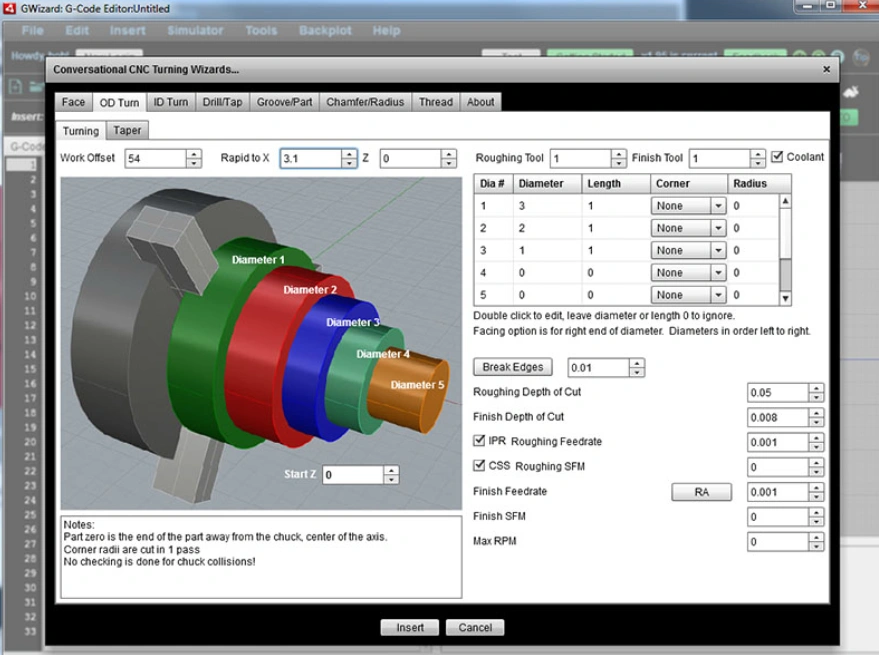879x655 pixels.
Task: Click Insert to generate the G-code
Action: 409,627
